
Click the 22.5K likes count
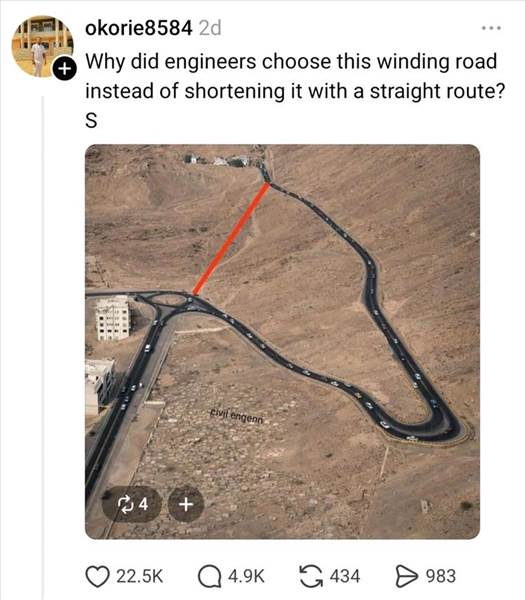pos(140,577)
